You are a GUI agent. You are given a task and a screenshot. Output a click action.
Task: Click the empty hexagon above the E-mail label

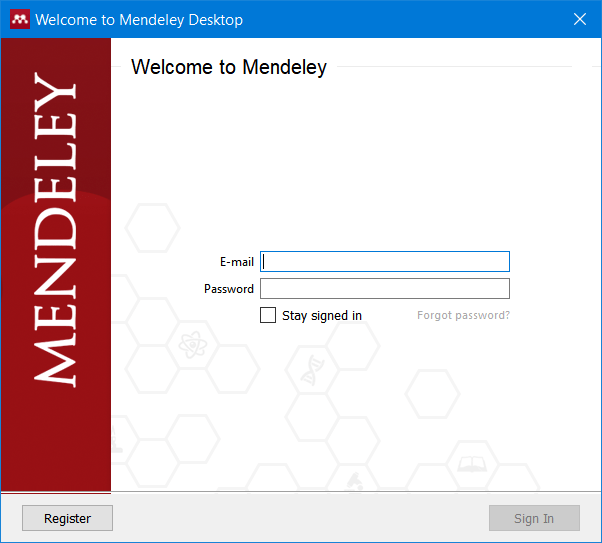[x=152, y=228]
